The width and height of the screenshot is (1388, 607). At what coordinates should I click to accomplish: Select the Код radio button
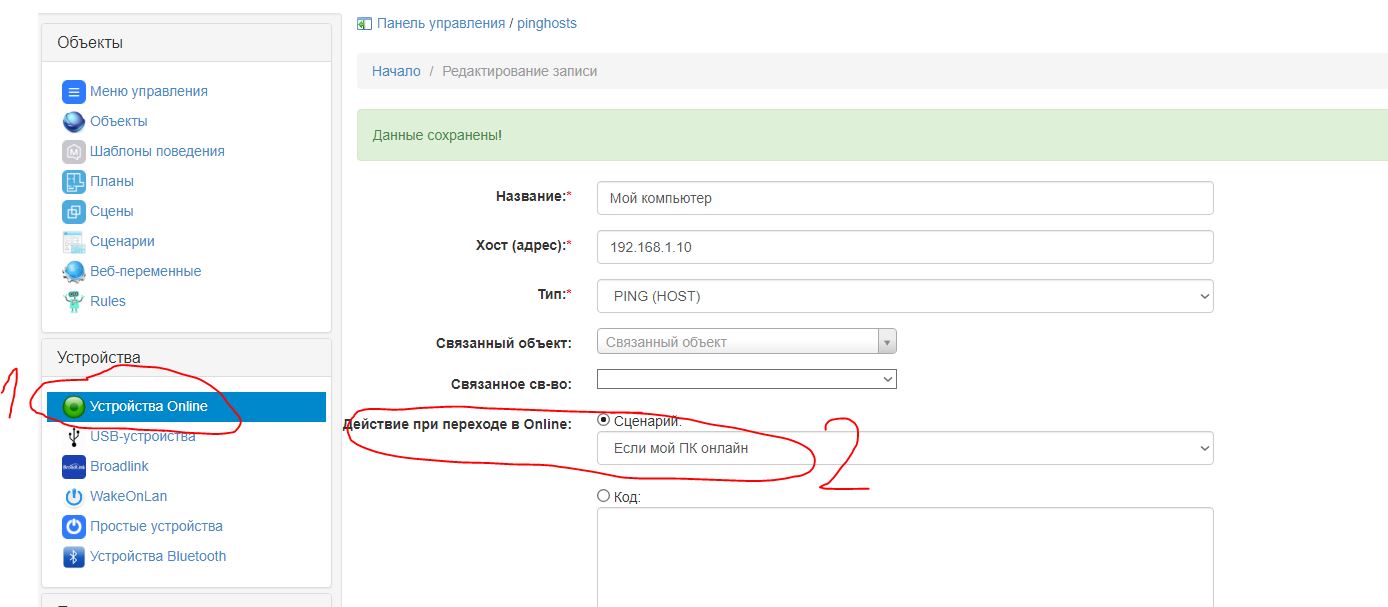(603, 496)
